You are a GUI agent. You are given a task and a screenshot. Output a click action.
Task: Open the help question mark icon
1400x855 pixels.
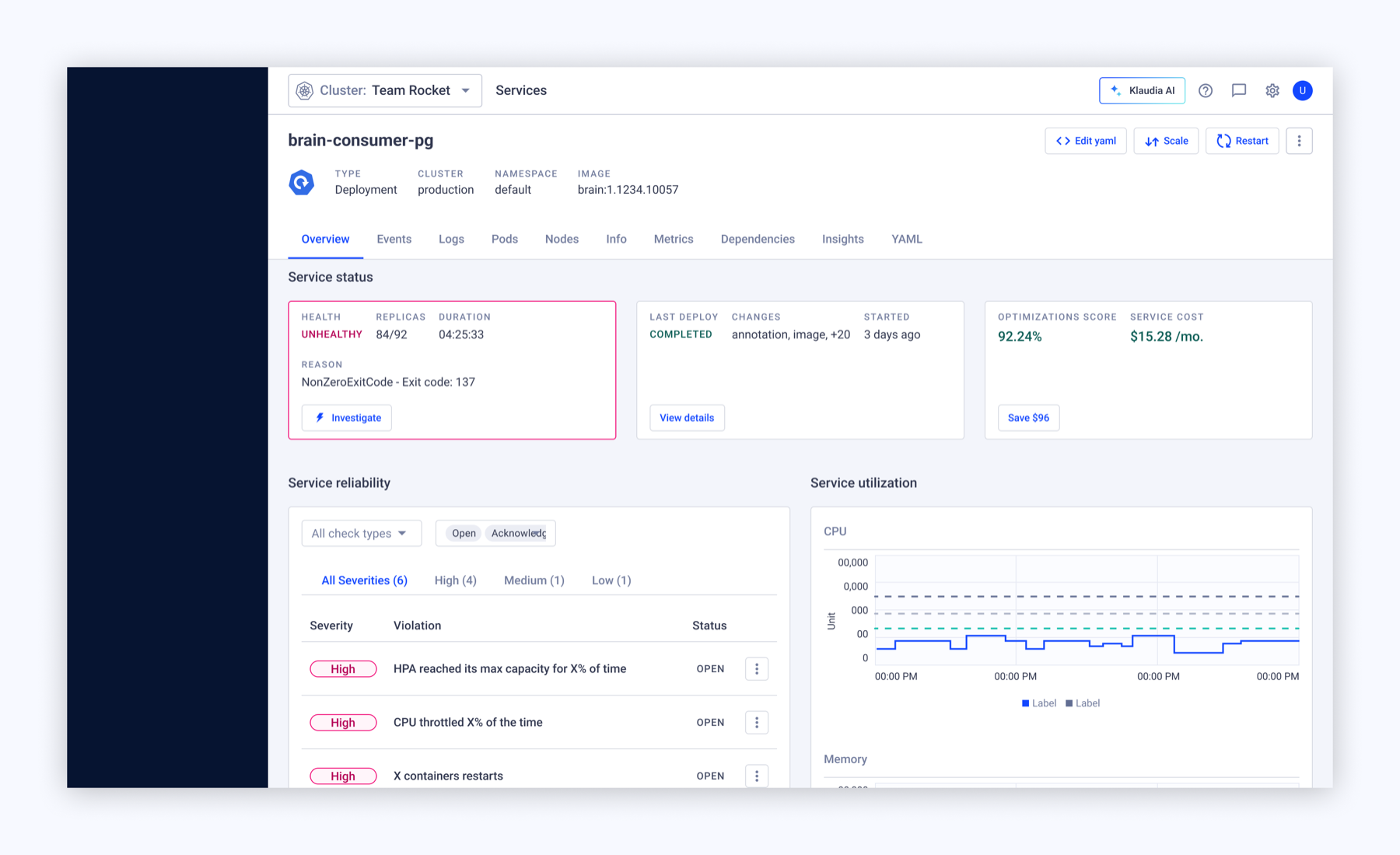click(1206, 91)
